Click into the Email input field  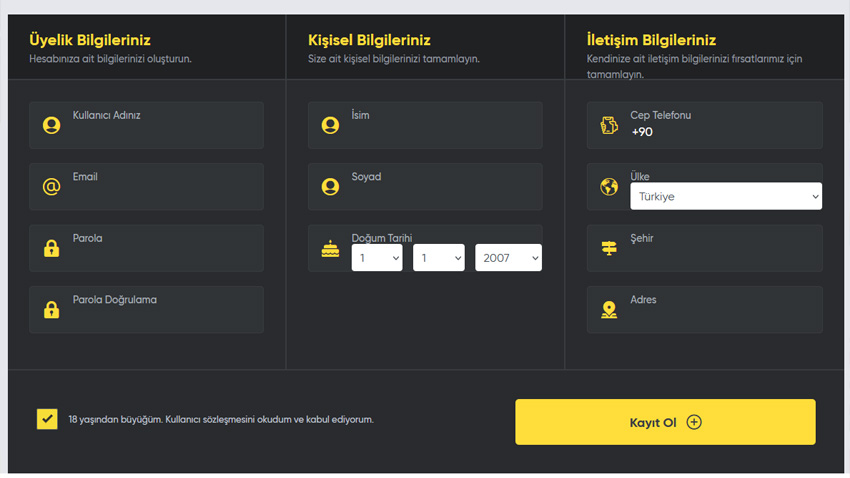tap(160, 193)
